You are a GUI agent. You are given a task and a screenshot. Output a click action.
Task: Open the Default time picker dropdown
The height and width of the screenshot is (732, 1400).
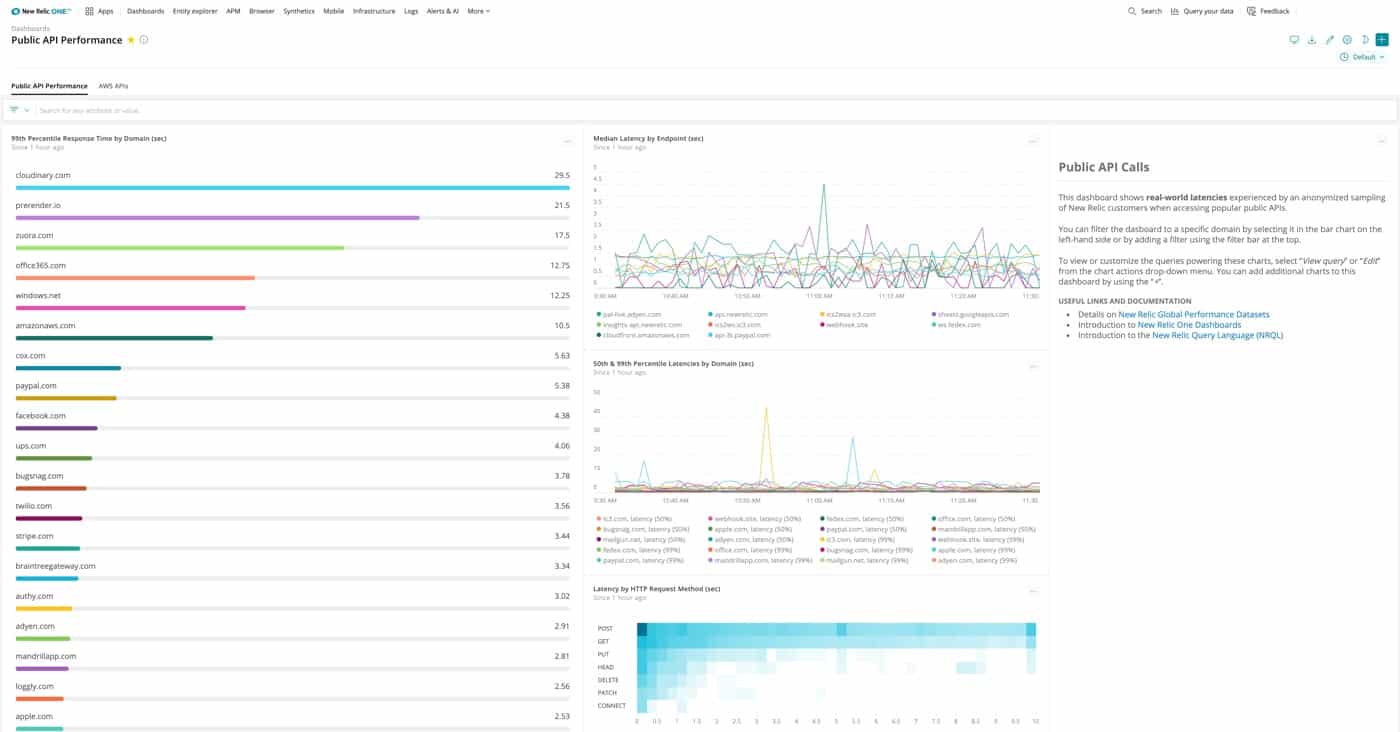[1363, 57]
